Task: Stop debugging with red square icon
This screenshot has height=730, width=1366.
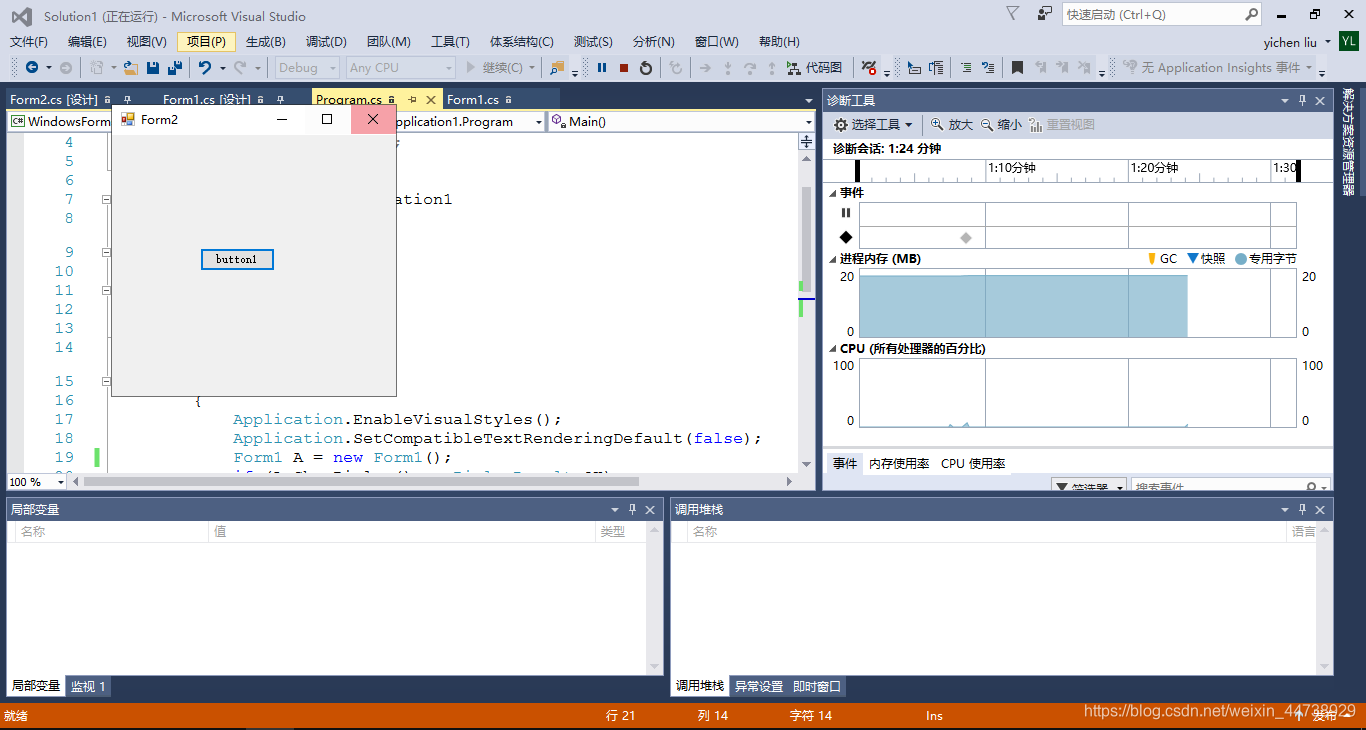Action: click(x=624, y=67)
